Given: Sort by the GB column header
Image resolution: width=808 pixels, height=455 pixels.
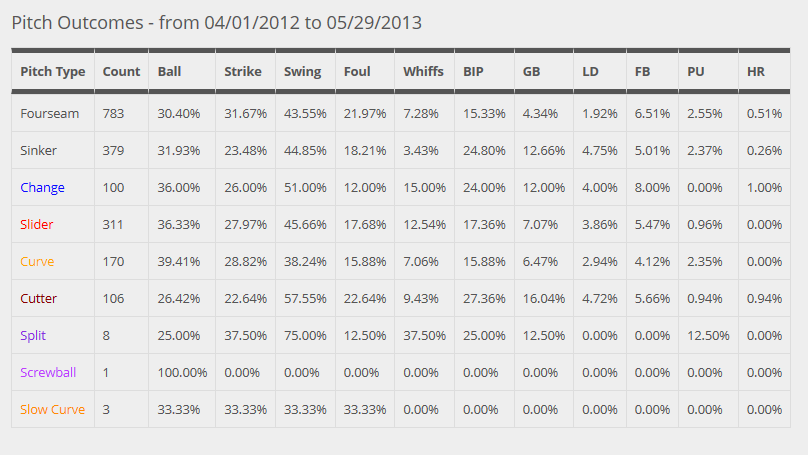Looking at the screenshot, I should (531, 72).
